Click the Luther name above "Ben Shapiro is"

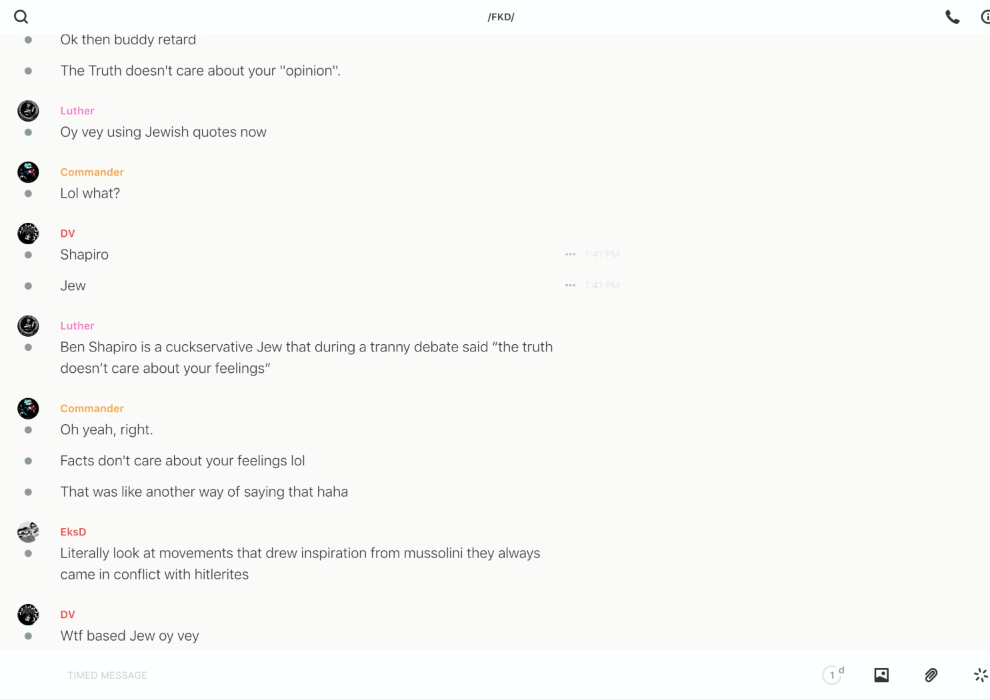click(x=77, y=326)
